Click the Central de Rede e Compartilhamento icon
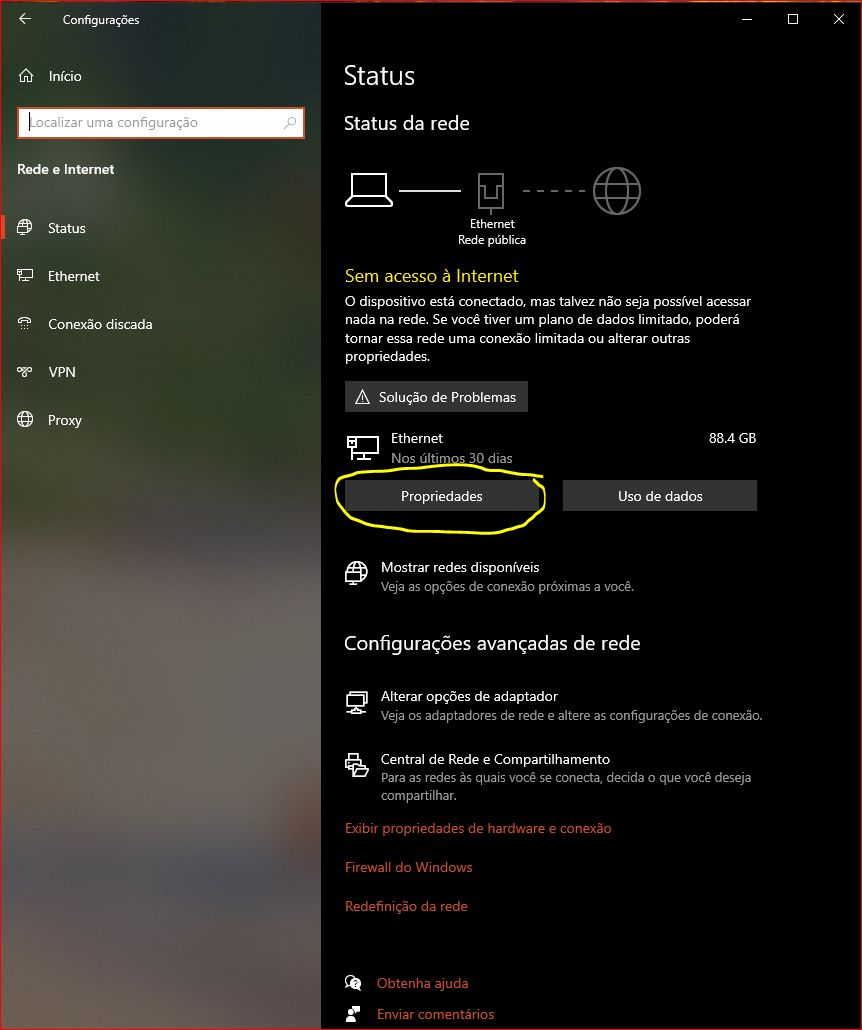The width and height of the screenshot is (862, 1030). (357, 765)
